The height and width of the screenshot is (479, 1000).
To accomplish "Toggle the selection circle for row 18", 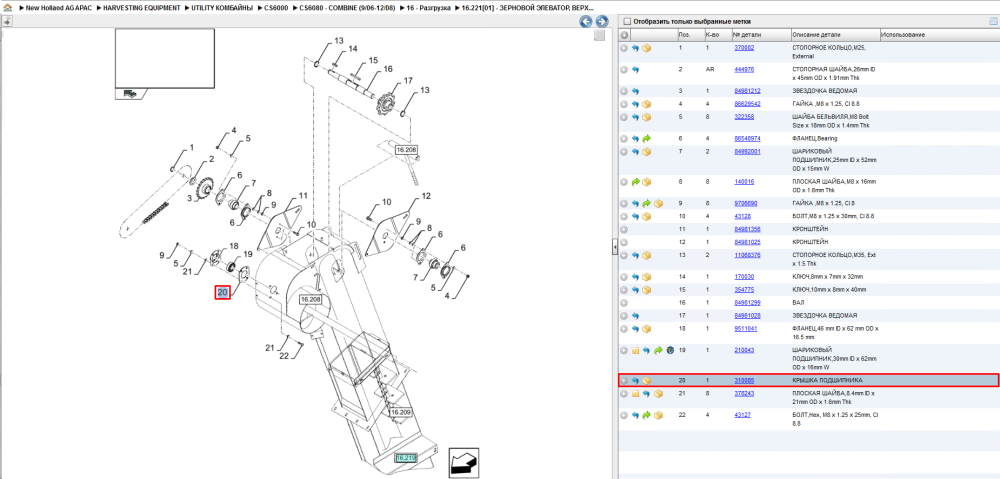I will tap(624, 328).
